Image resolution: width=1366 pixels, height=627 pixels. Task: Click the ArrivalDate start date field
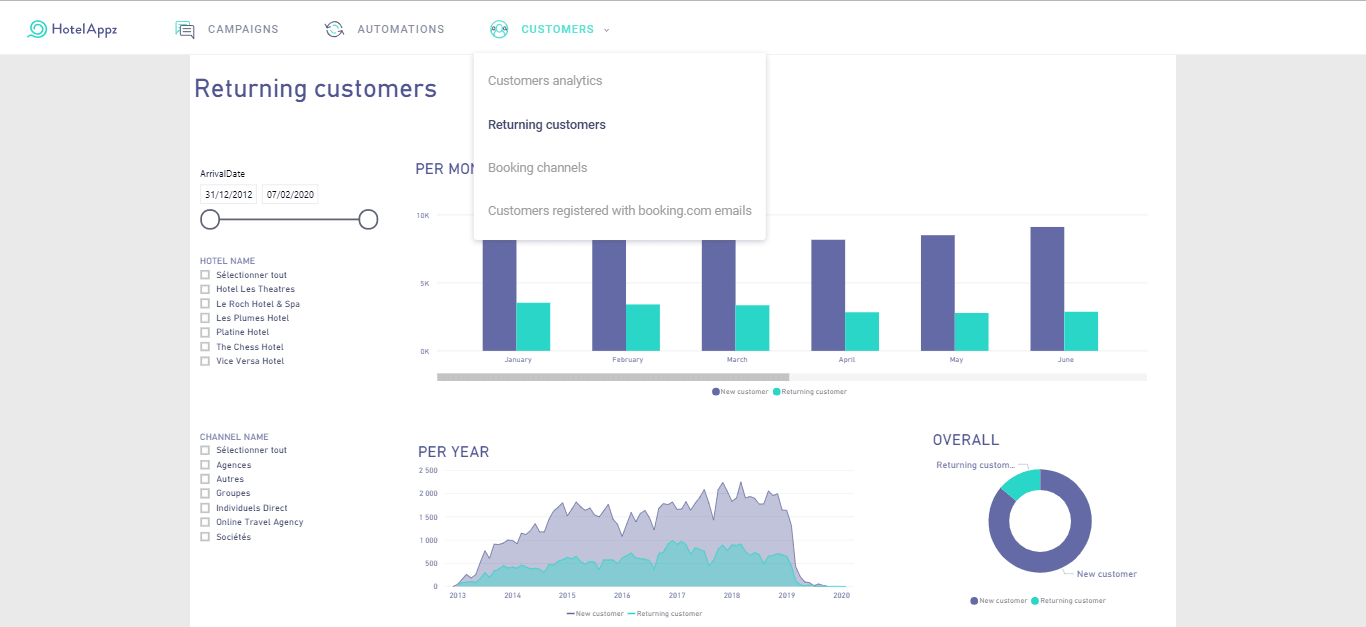pos(228,195)
